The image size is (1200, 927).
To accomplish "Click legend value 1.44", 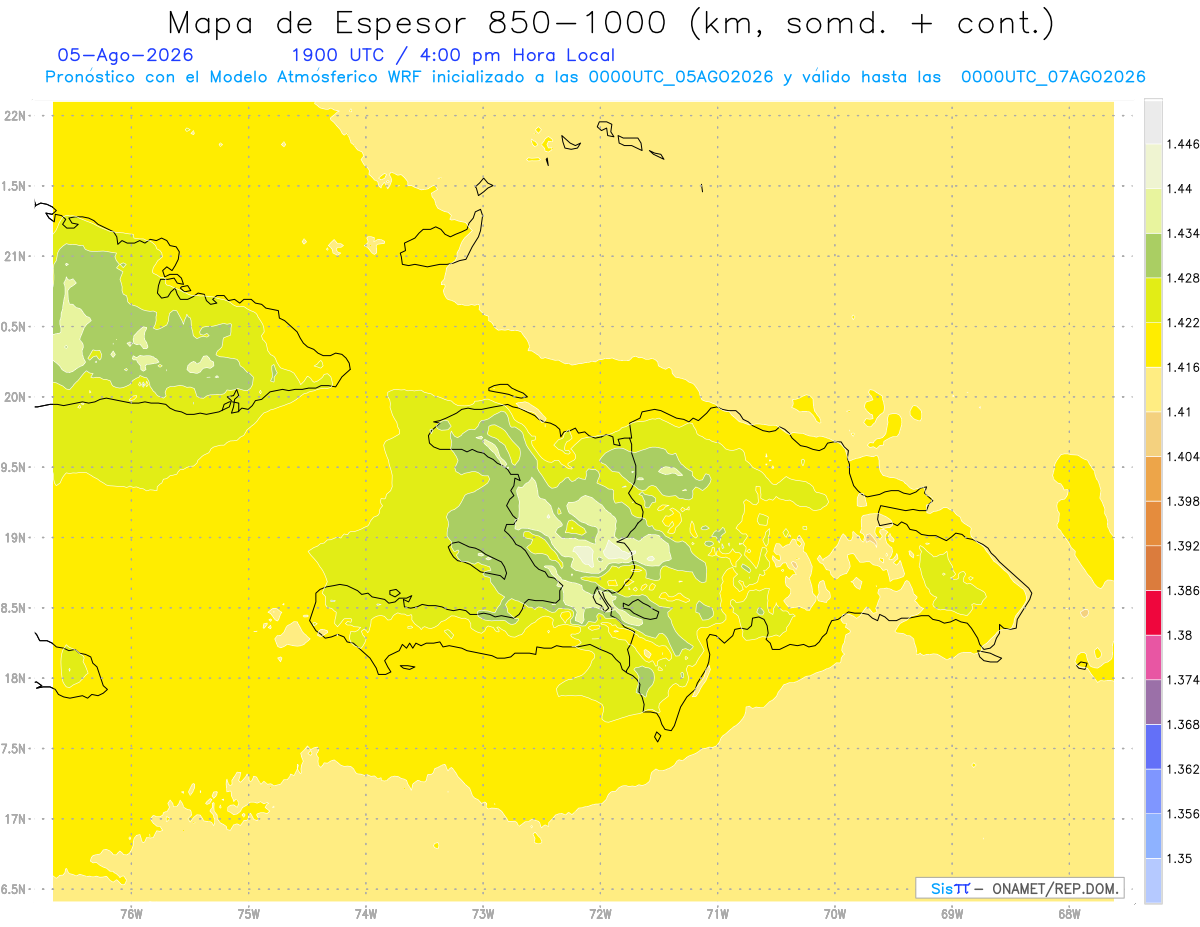I will pyautogui.click(x=1181, y=189).
